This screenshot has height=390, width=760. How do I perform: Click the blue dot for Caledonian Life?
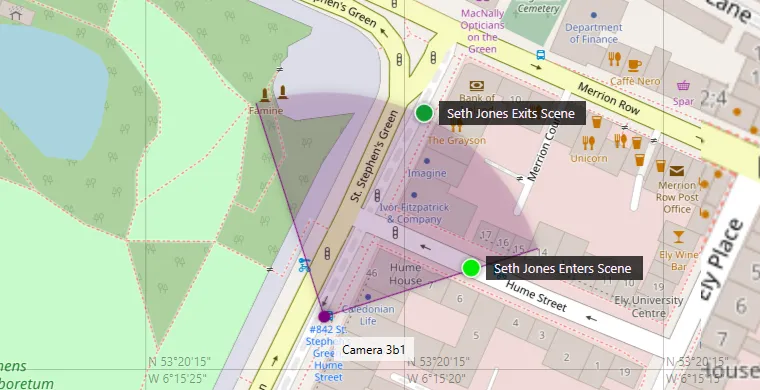click(368, 296)
